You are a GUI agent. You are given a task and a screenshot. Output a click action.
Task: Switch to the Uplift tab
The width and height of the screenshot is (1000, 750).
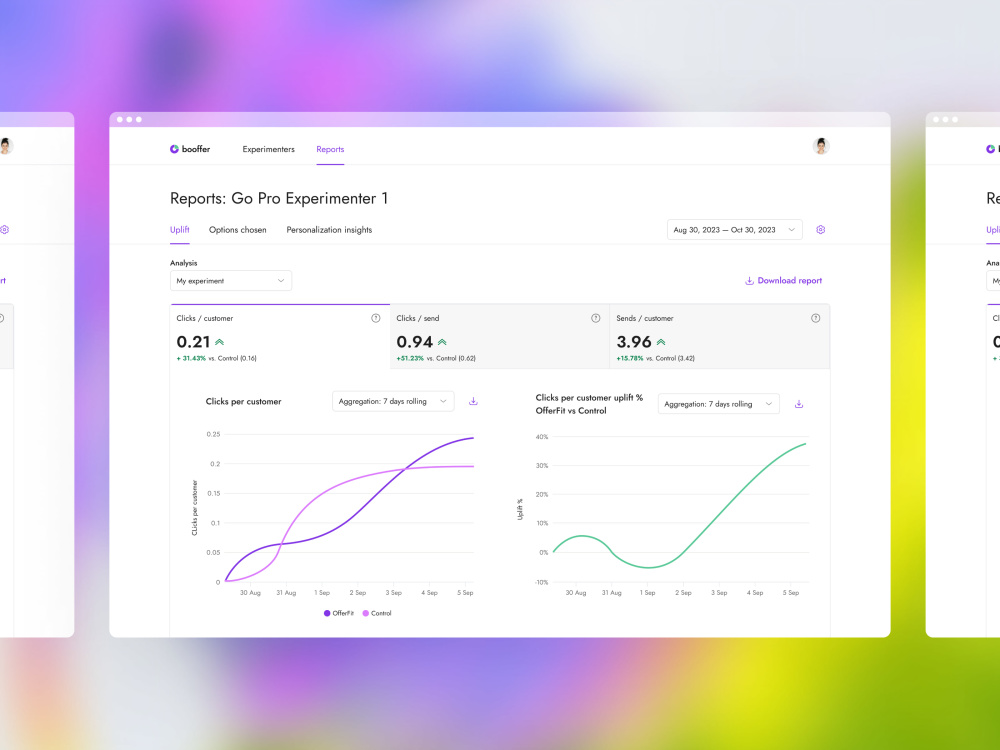(x=180, y=230)
